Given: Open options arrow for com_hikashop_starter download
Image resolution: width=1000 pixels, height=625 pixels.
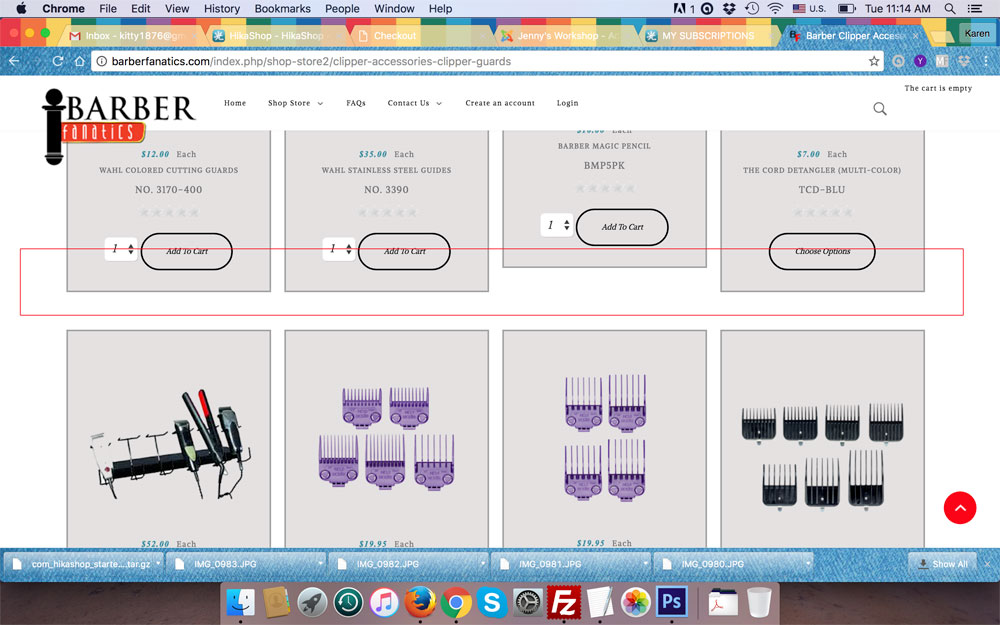Looking at the screenshot, I should click(158, 564).
